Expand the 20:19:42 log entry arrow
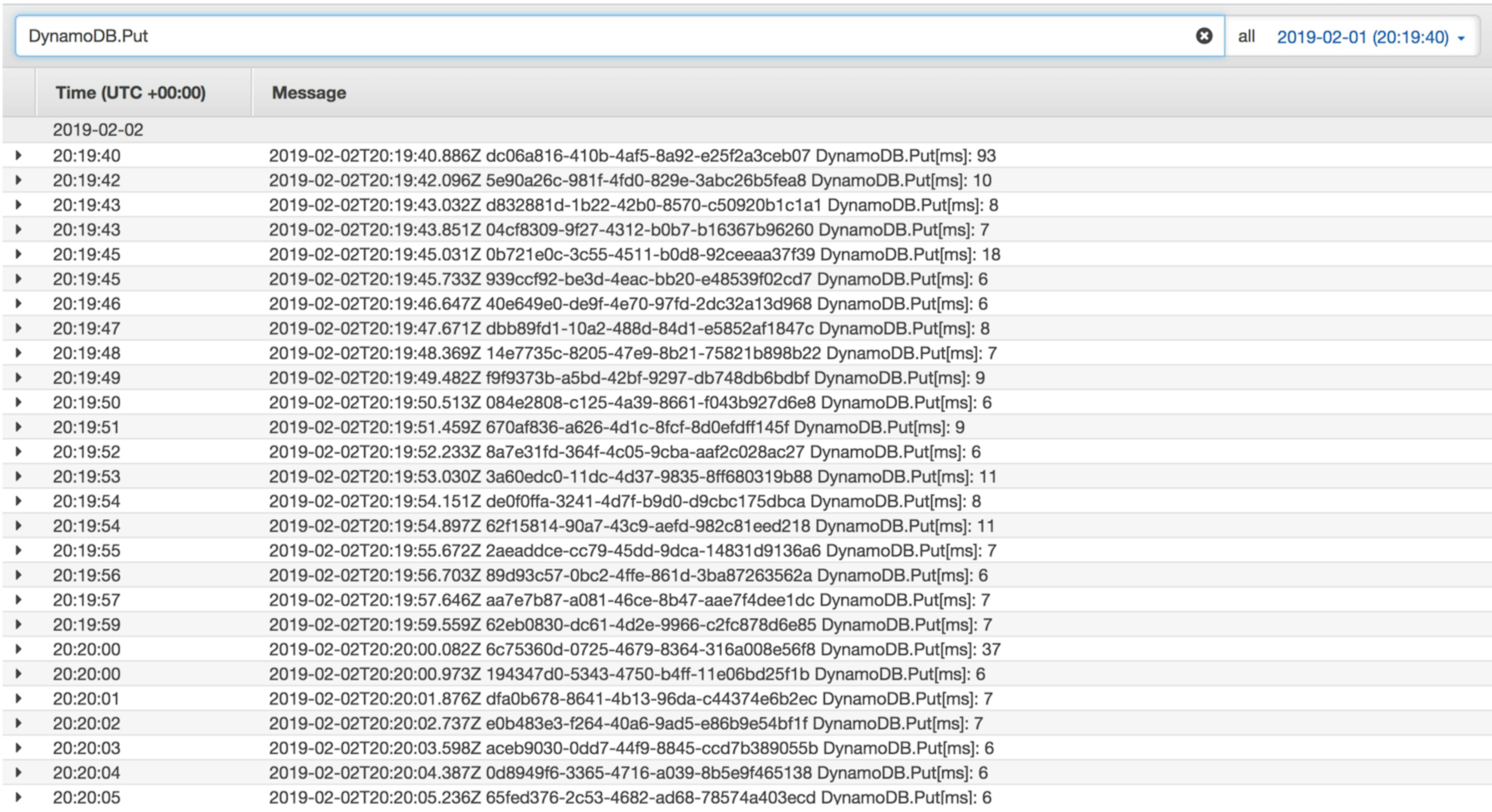Screen dimensions: 1492x812 19,180
